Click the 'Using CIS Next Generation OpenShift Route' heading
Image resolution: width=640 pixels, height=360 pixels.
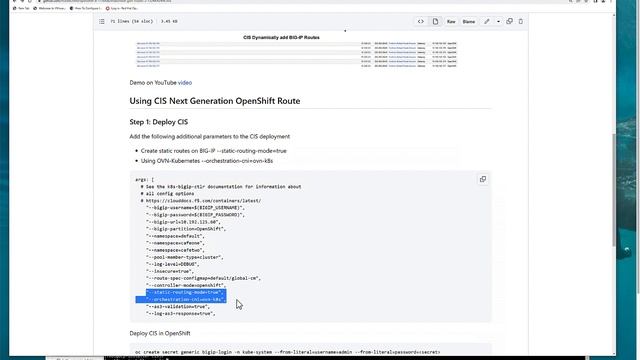pyautogui.click(x=215, y=101)
